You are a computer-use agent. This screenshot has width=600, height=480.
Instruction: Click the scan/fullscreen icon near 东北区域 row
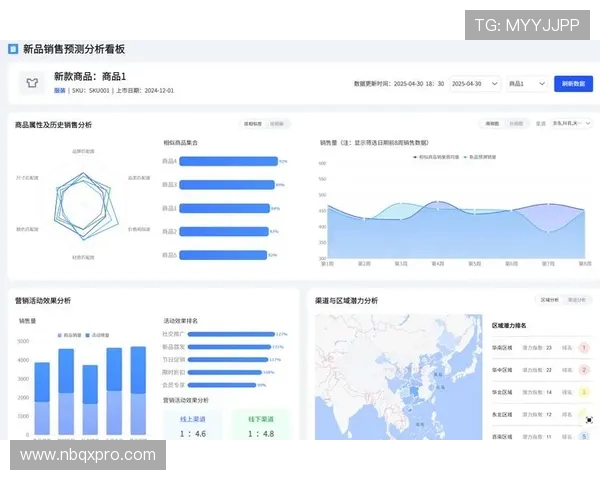pyautogui.click(x=589, y=420)
